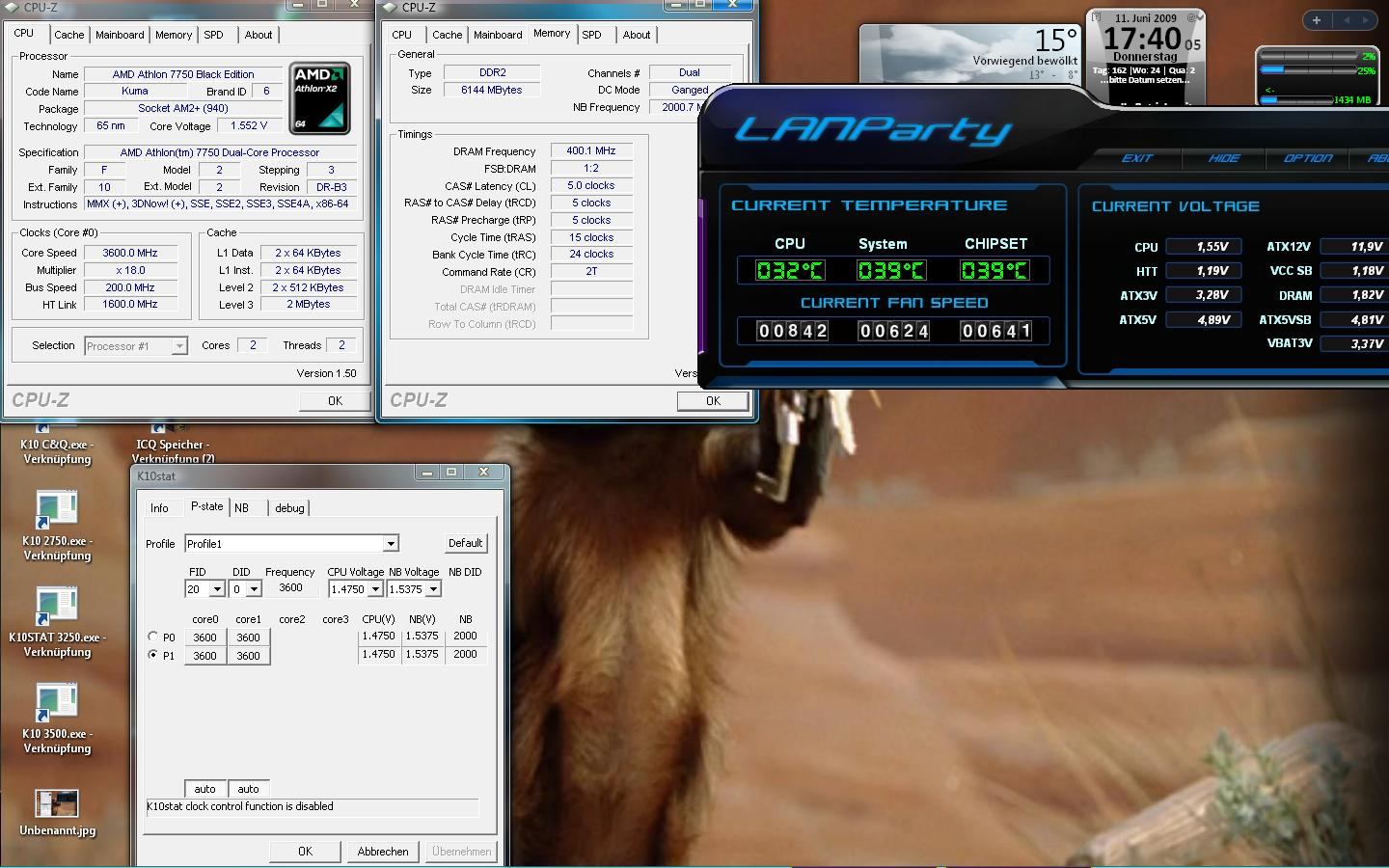Click OK in the left CPU-Z window

point(335,401)
